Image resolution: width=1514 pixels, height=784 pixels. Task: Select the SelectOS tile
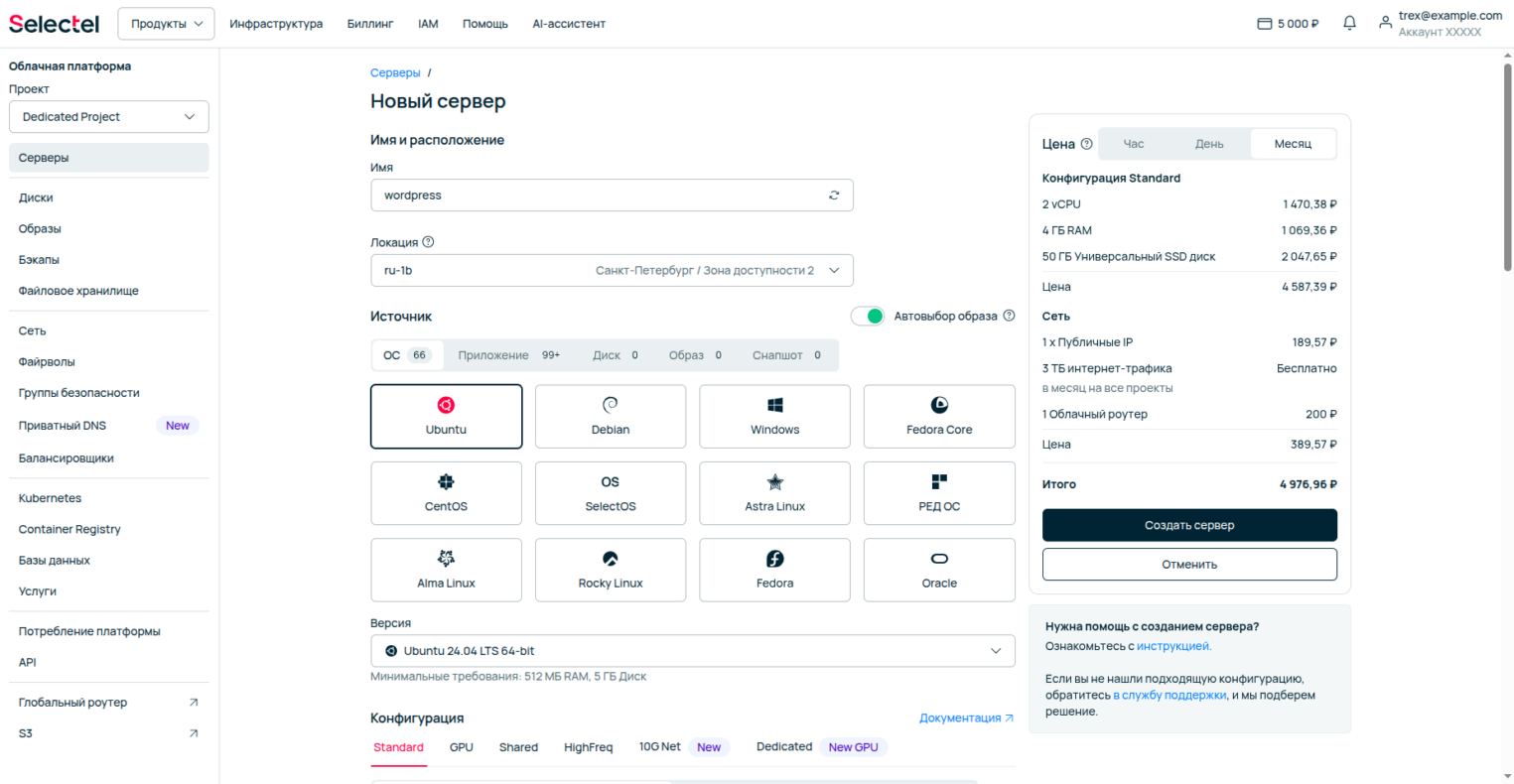[x=611, y=493]
